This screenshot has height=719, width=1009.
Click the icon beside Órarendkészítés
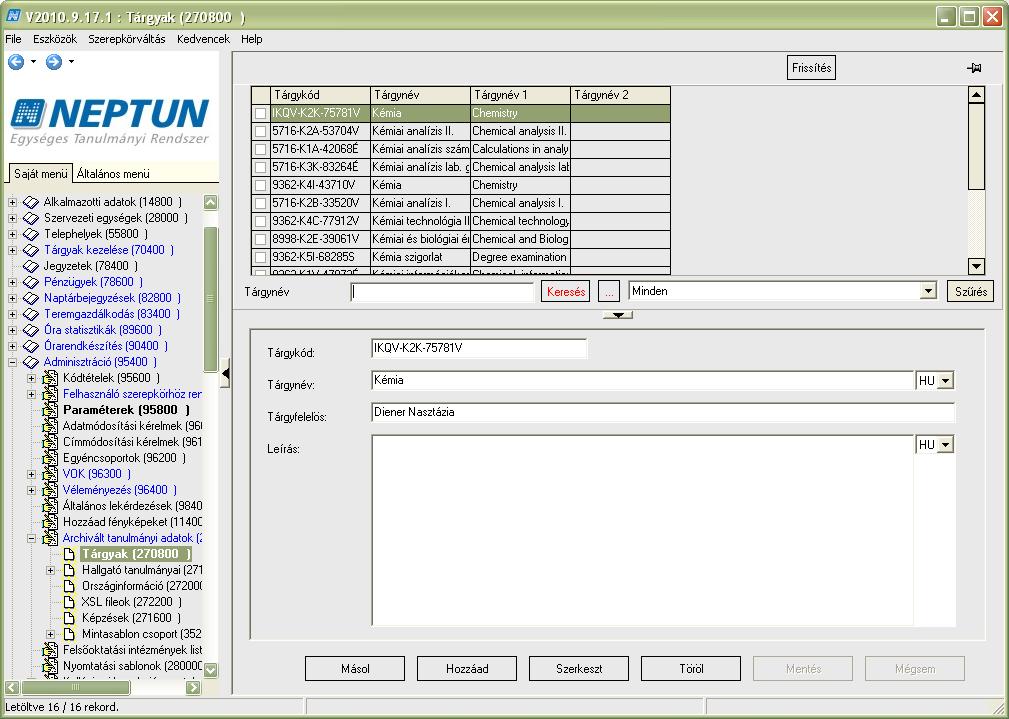[x=31, y=346]
